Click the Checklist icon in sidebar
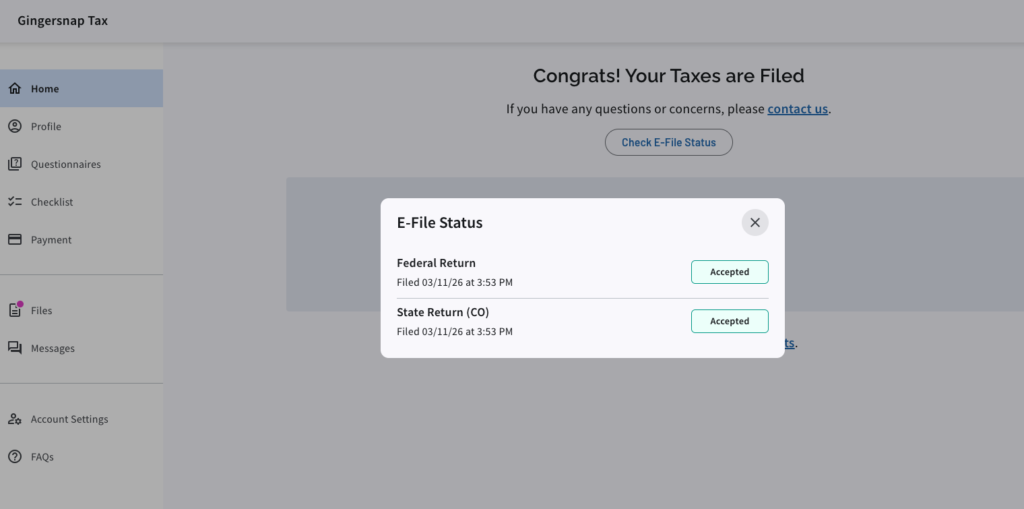1024x509 pixels. pos(15,202)
